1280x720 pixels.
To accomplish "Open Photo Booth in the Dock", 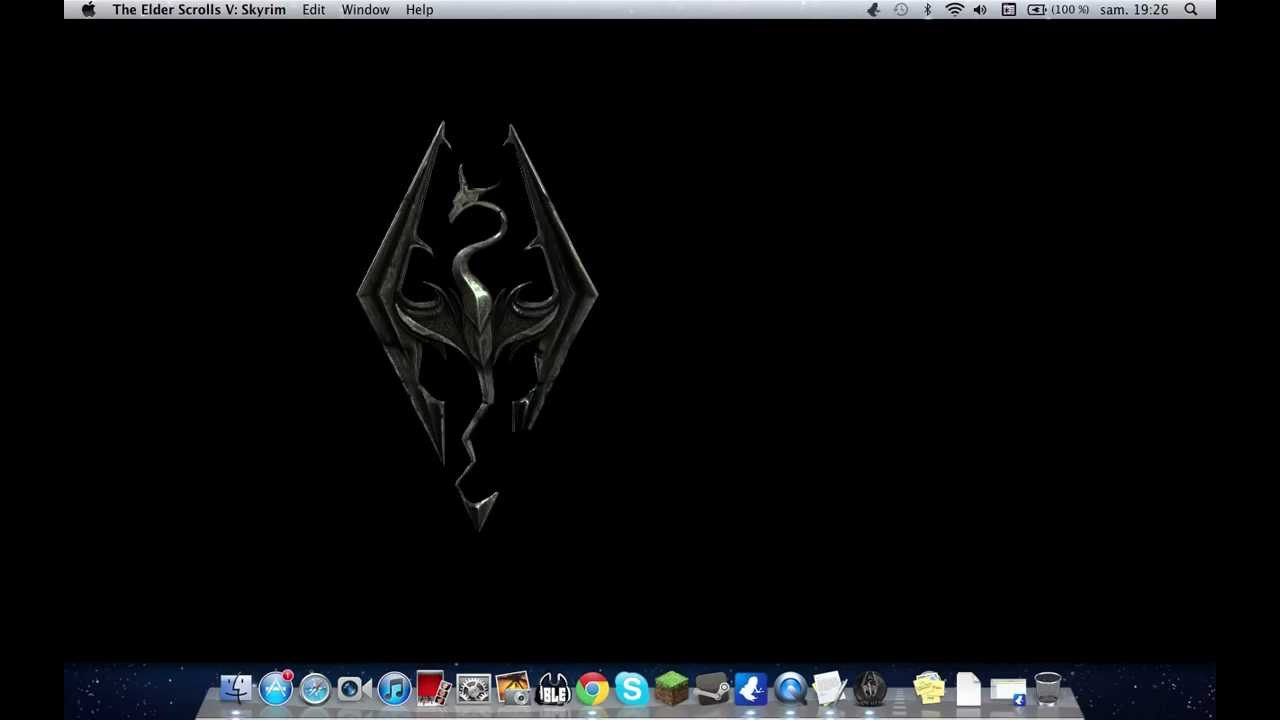I will click(x=433, y=689).
